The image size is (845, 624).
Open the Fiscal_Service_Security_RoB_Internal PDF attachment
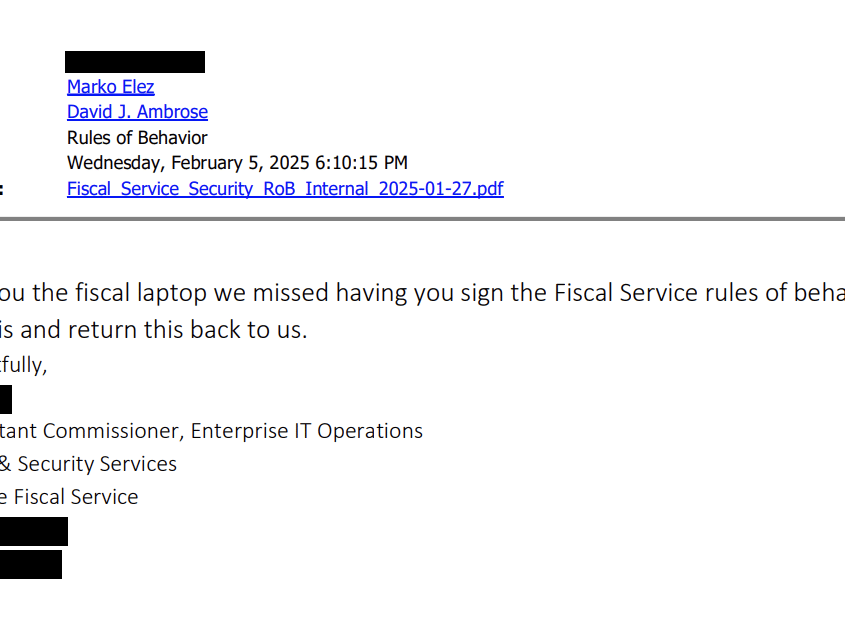(285, 189)
